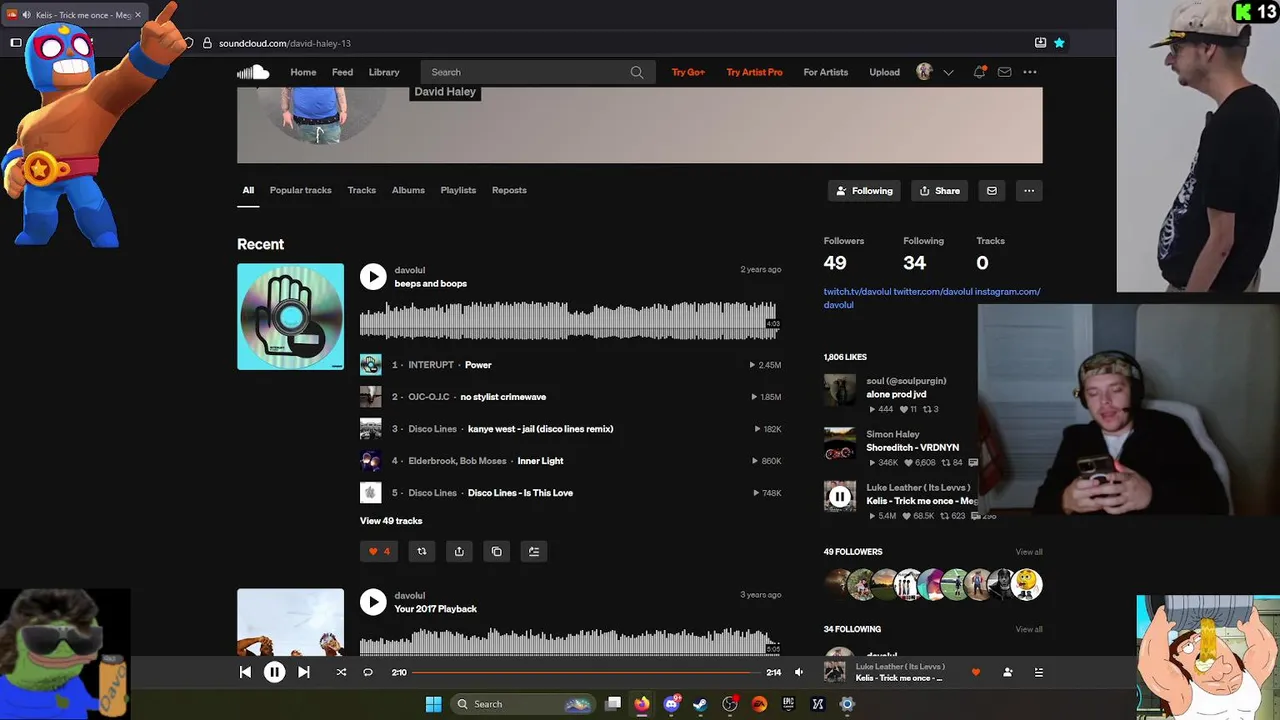
Task: Click the SoundCloud logo icon
Action: pyautogui.click(x=253, y=72)
